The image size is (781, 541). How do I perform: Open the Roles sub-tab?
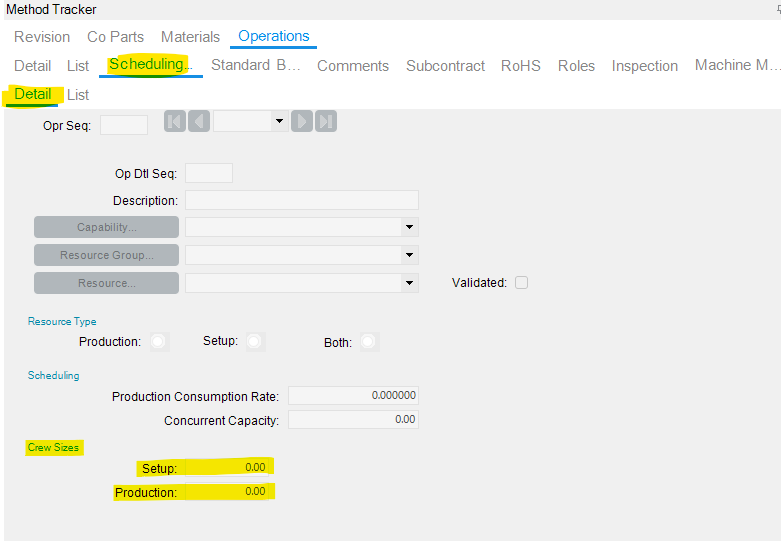click(576, 66)
